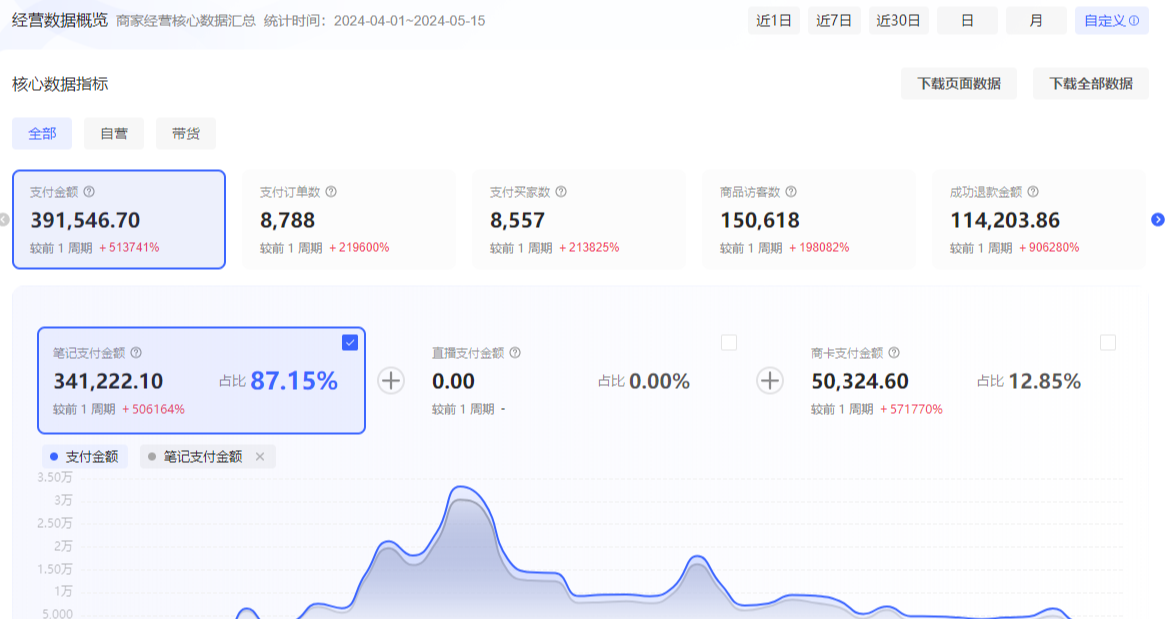Click the gray previous-metrics arrow on left
The height and width of the screenshot is (619, 1168).
(4, 220)
